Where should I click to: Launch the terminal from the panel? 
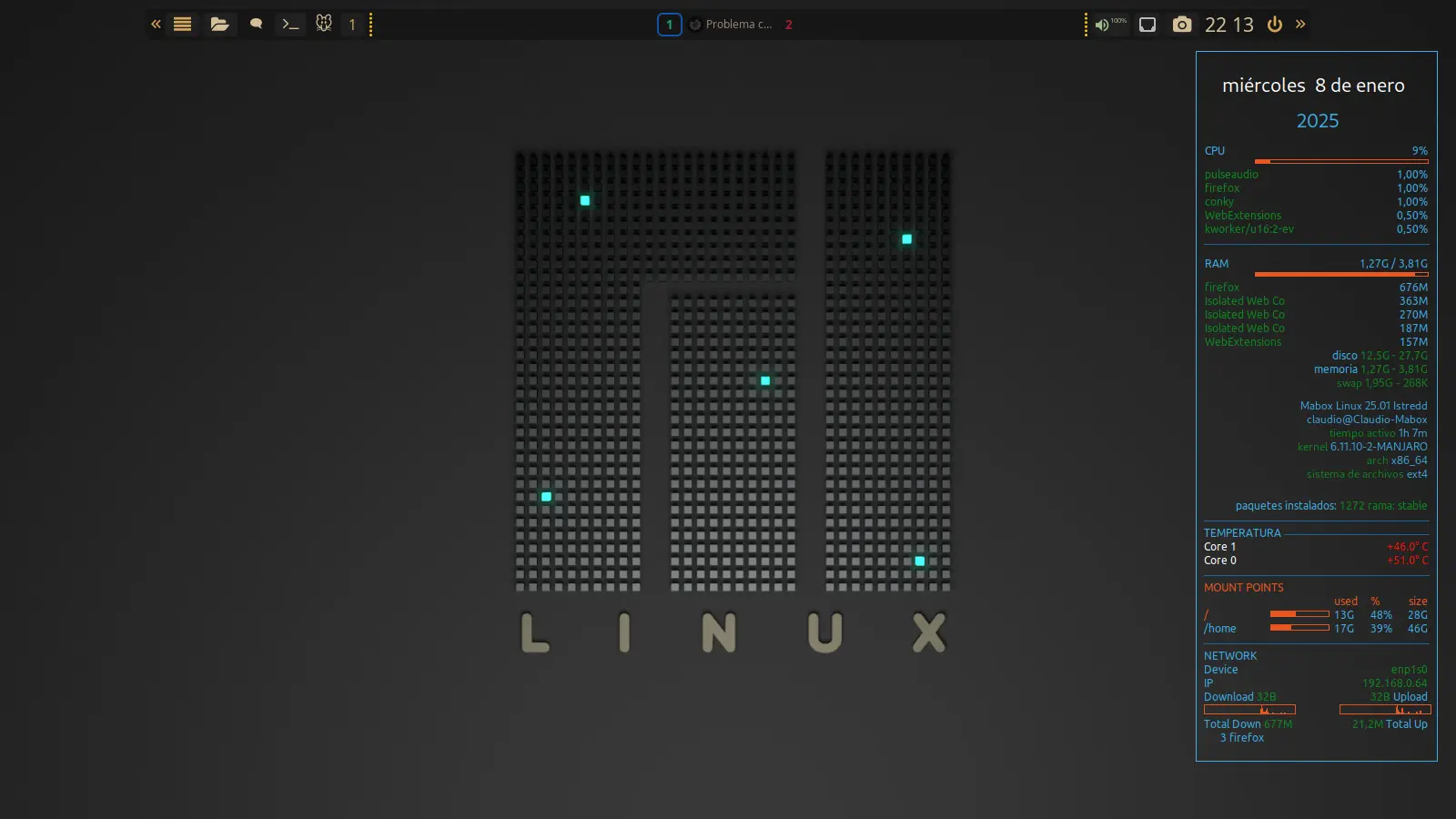pos(290,25)
